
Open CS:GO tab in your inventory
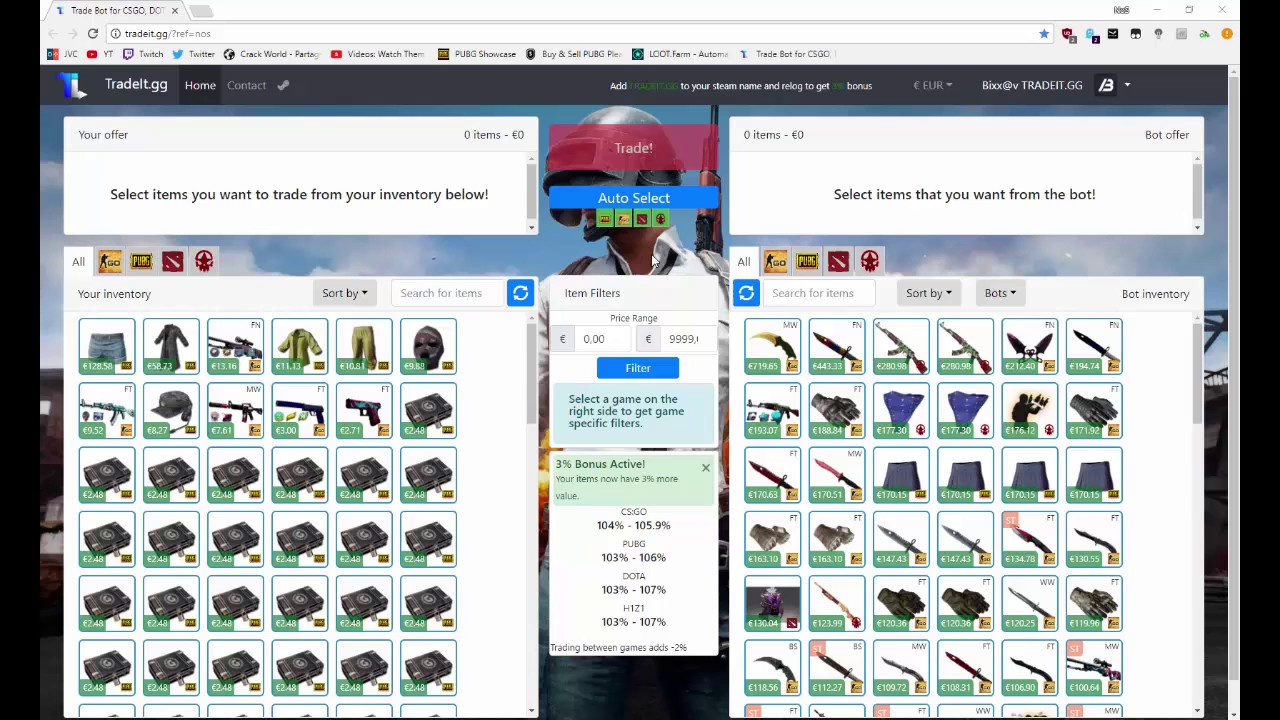click(x=110, y=262)
